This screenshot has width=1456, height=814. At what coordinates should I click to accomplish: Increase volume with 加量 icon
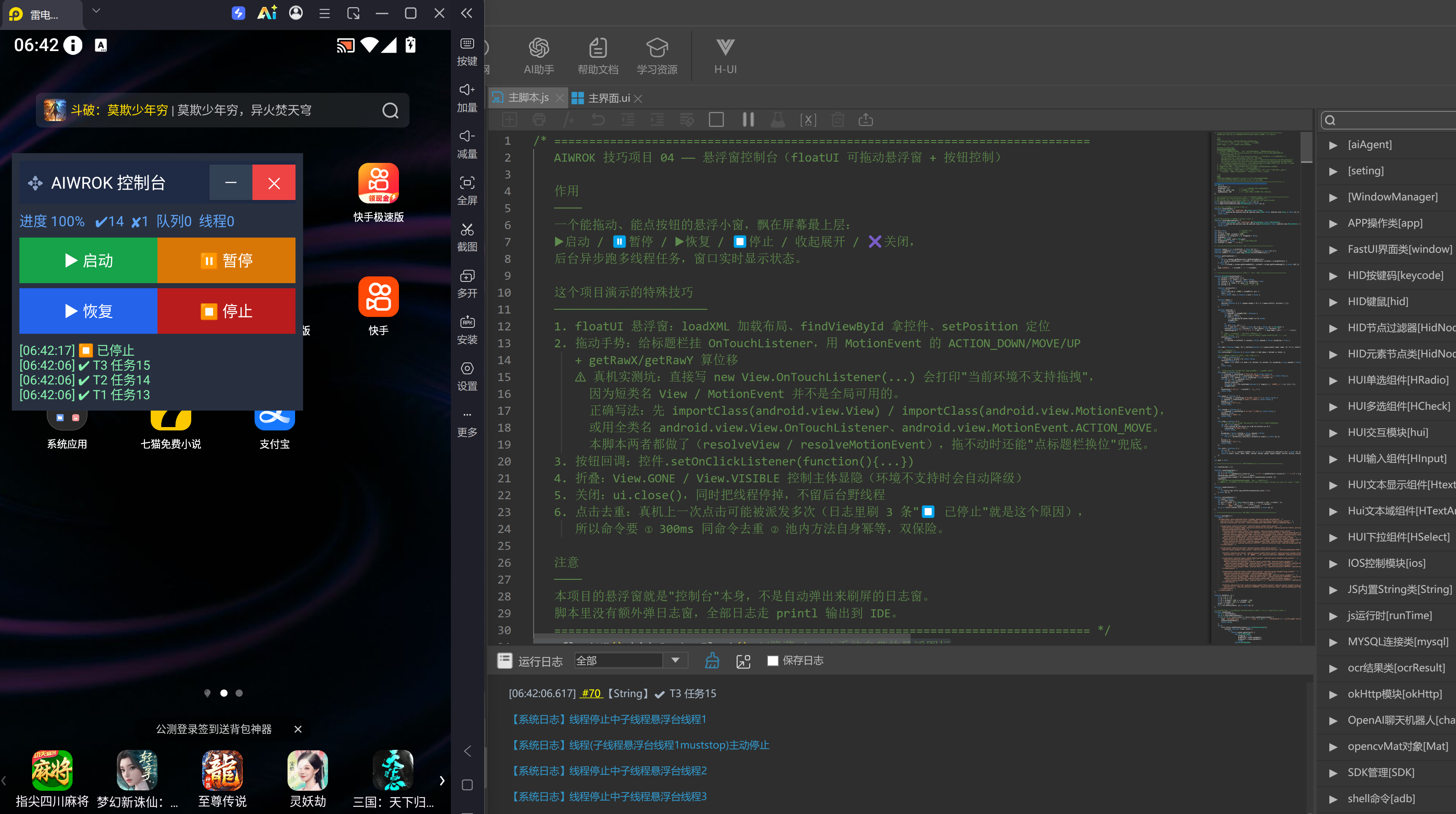pos(467,98)
